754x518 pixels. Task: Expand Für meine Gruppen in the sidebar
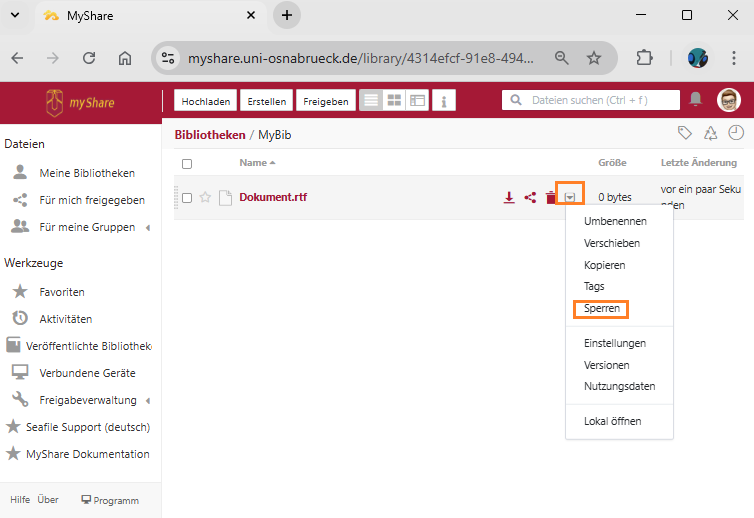click(x=148, y=228)
